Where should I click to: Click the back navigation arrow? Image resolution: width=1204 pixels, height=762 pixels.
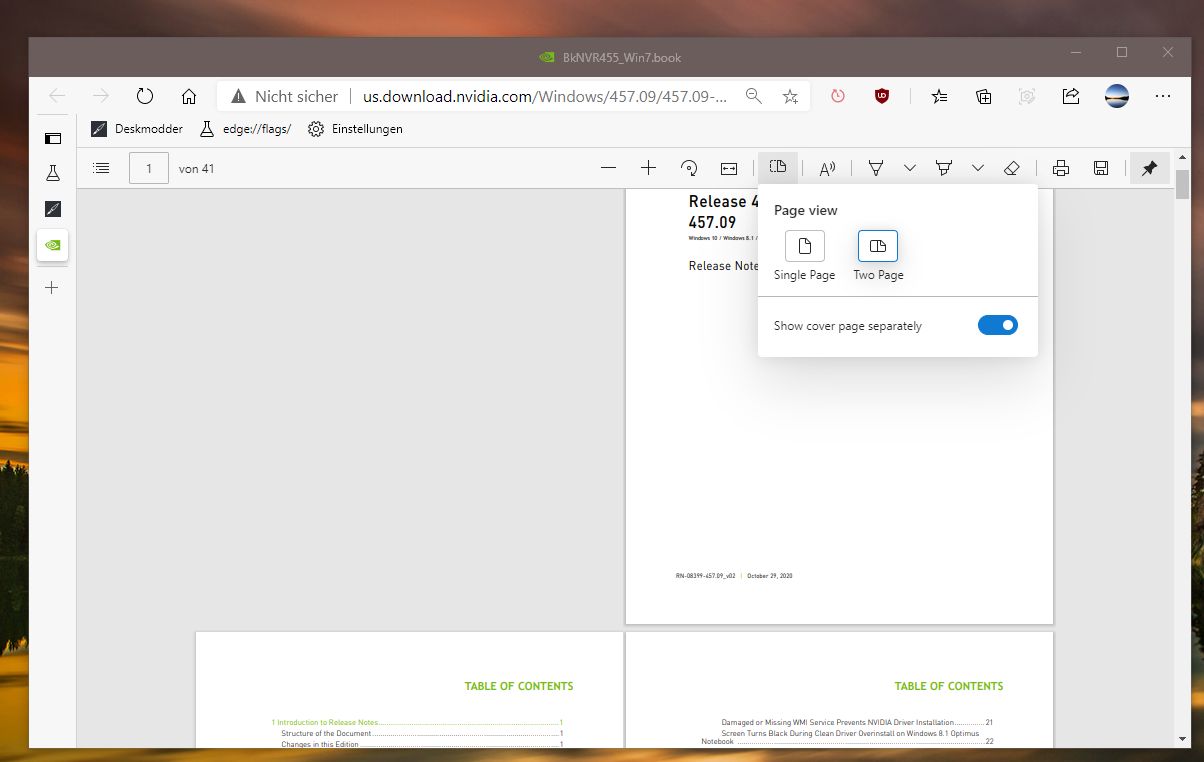point(57,96)
